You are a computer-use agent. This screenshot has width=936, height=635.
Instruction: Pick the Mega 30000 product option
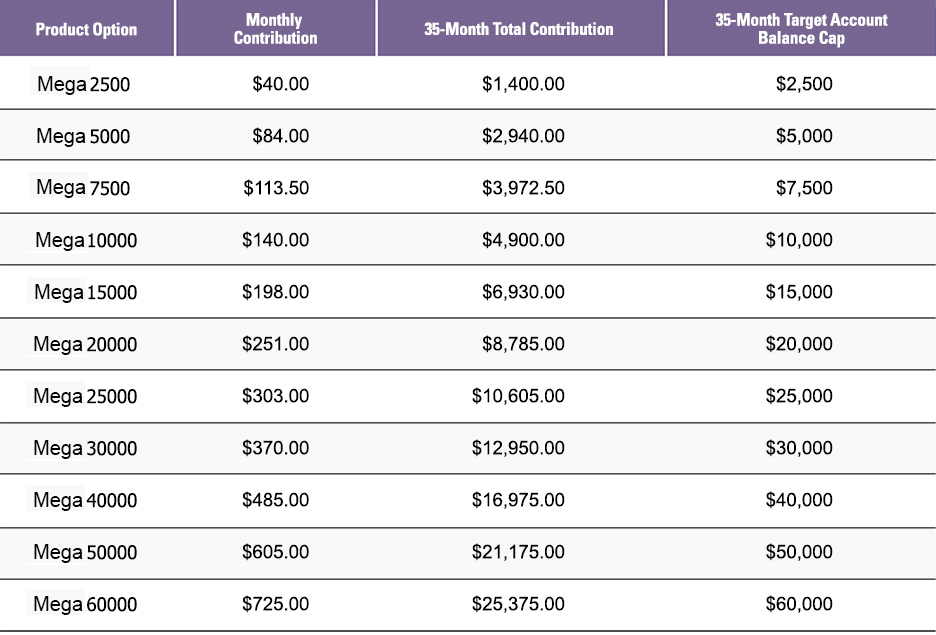[85, 448]
